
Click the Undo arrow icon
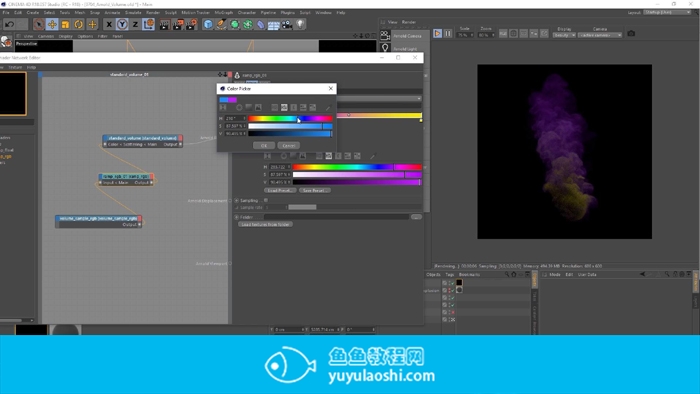click(x=9, y=25)
